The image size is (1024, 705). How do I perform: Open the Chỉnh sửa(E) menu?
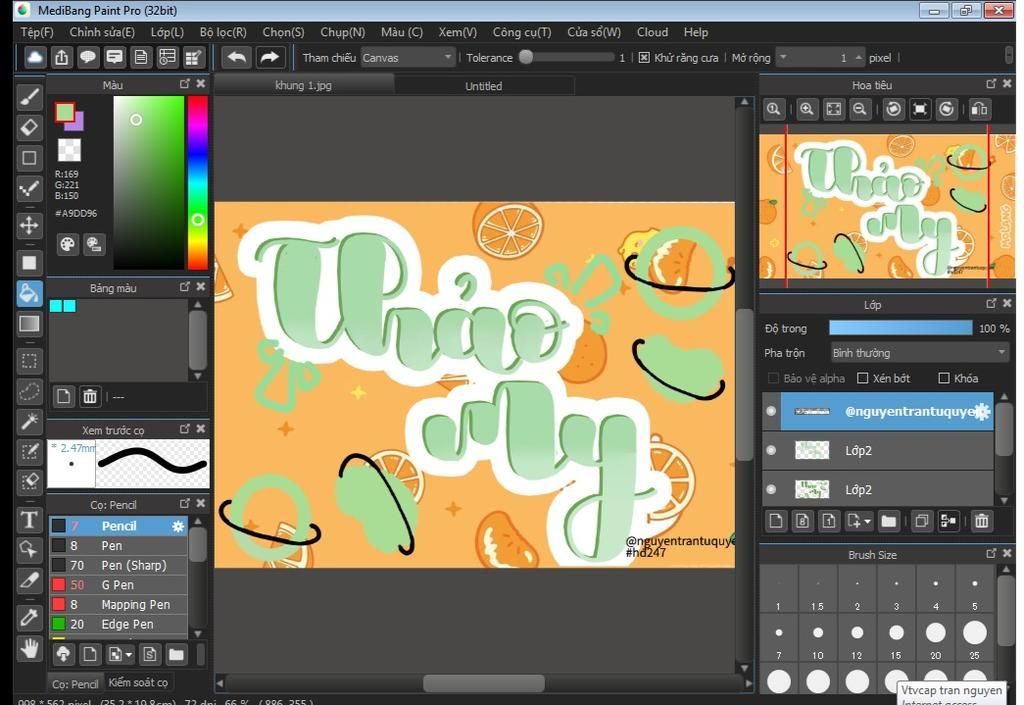(x=102, y=32)
